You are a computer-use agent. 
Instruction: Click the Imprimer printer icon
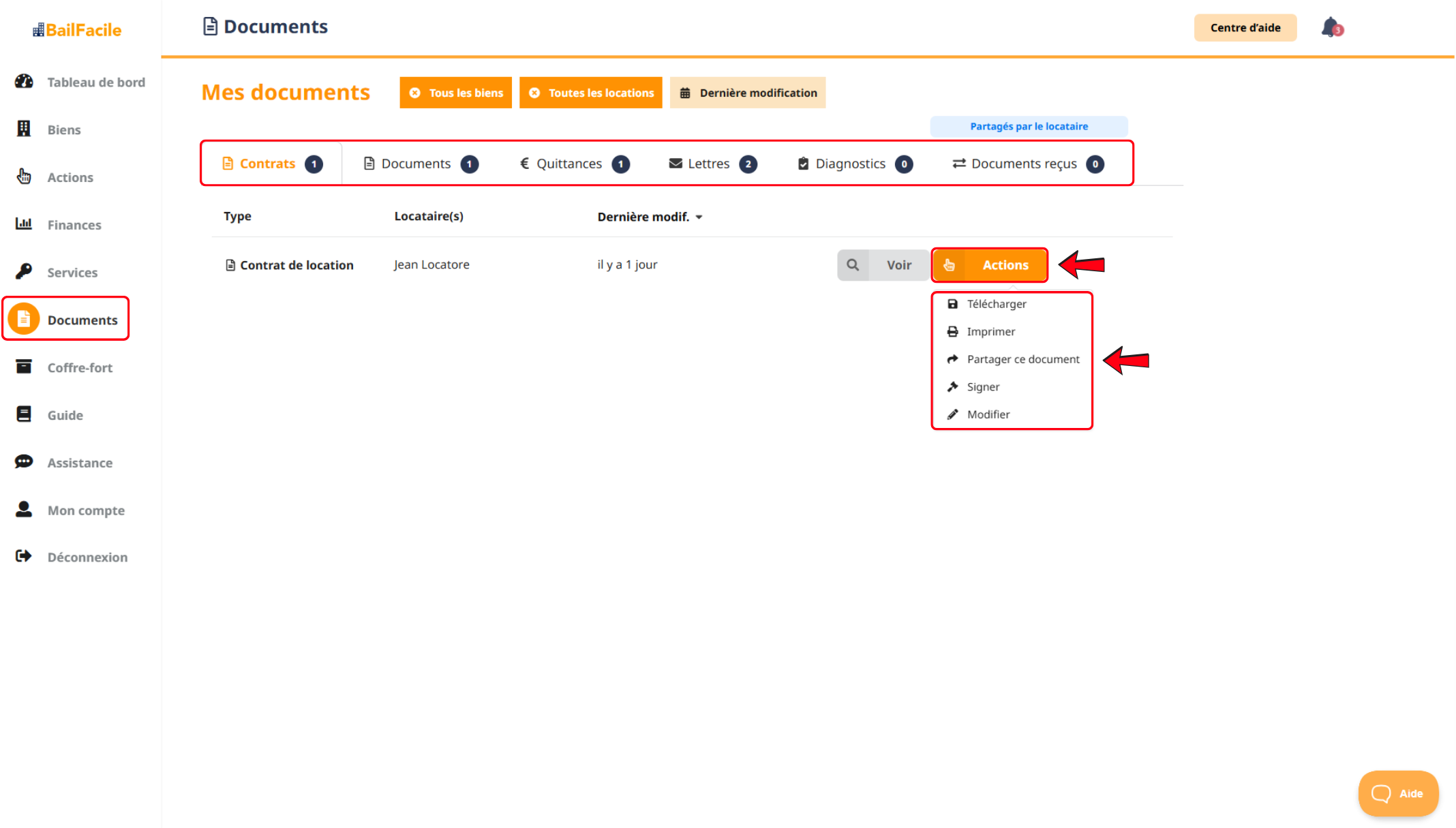coord(952,332)
